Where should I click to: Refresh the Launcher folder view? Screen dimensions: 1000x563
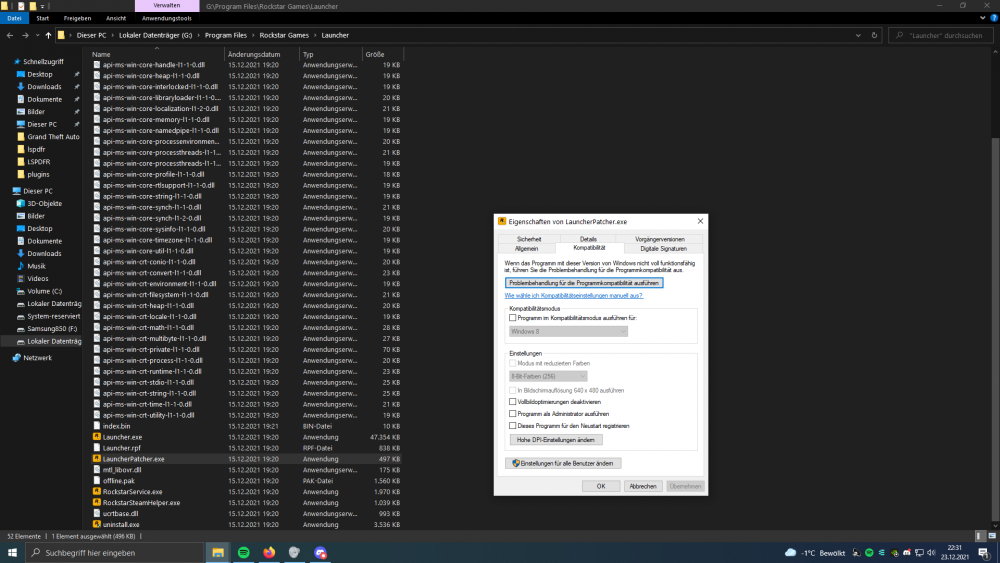point(874,36)
